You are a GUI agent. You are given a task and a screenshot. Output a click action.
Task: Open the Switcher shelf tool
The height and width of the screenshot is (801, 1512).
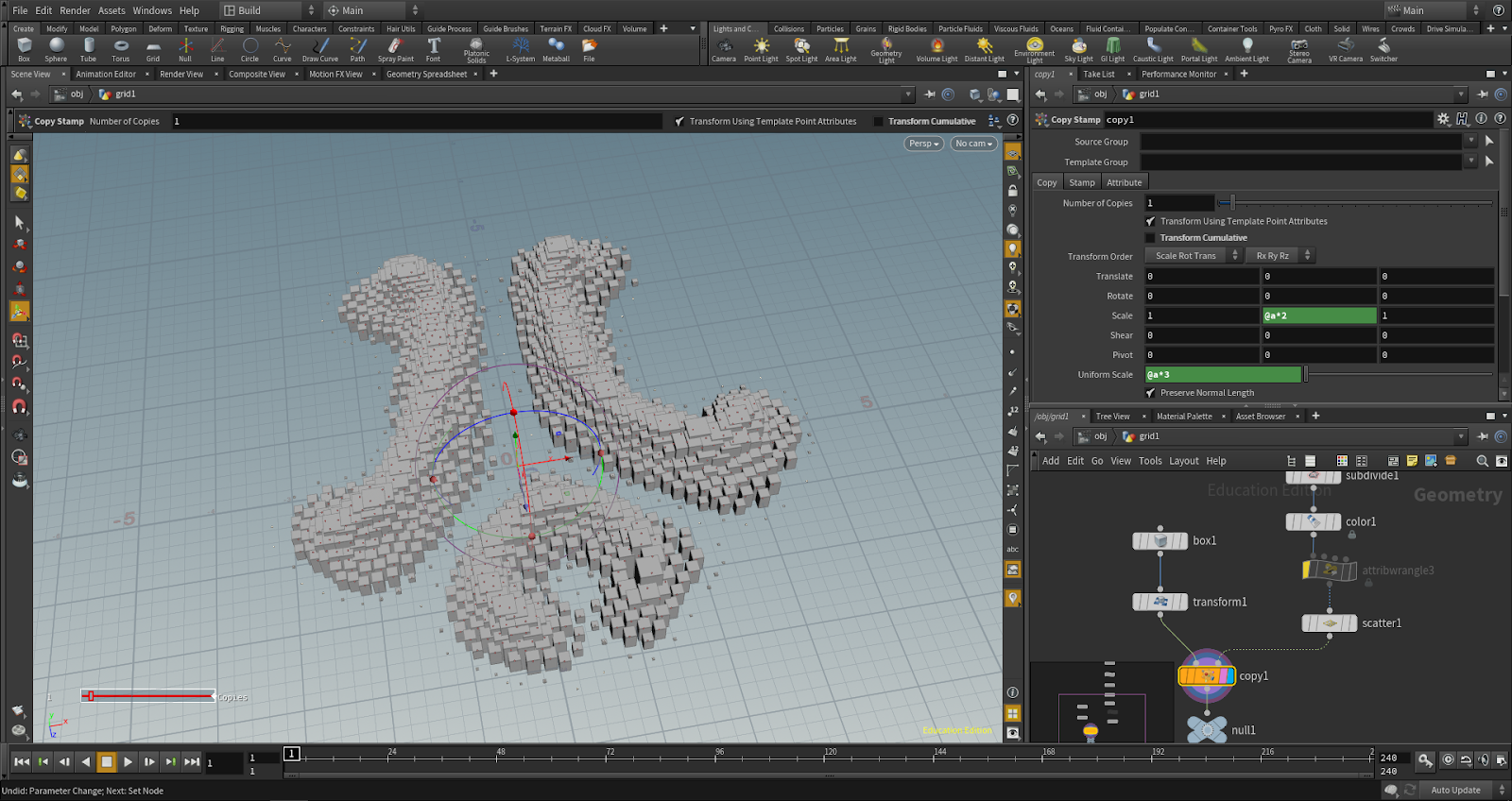click(x=1383, y=49)
